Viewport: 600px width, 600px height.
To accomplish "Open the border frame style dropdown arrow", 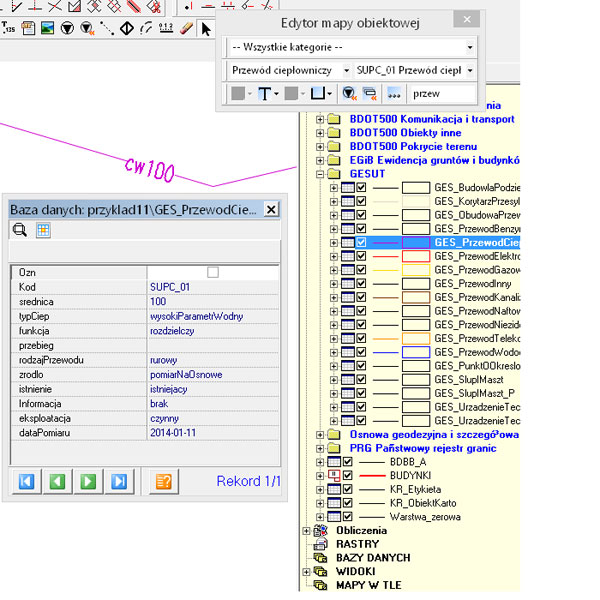I will (x=329, y=94).
